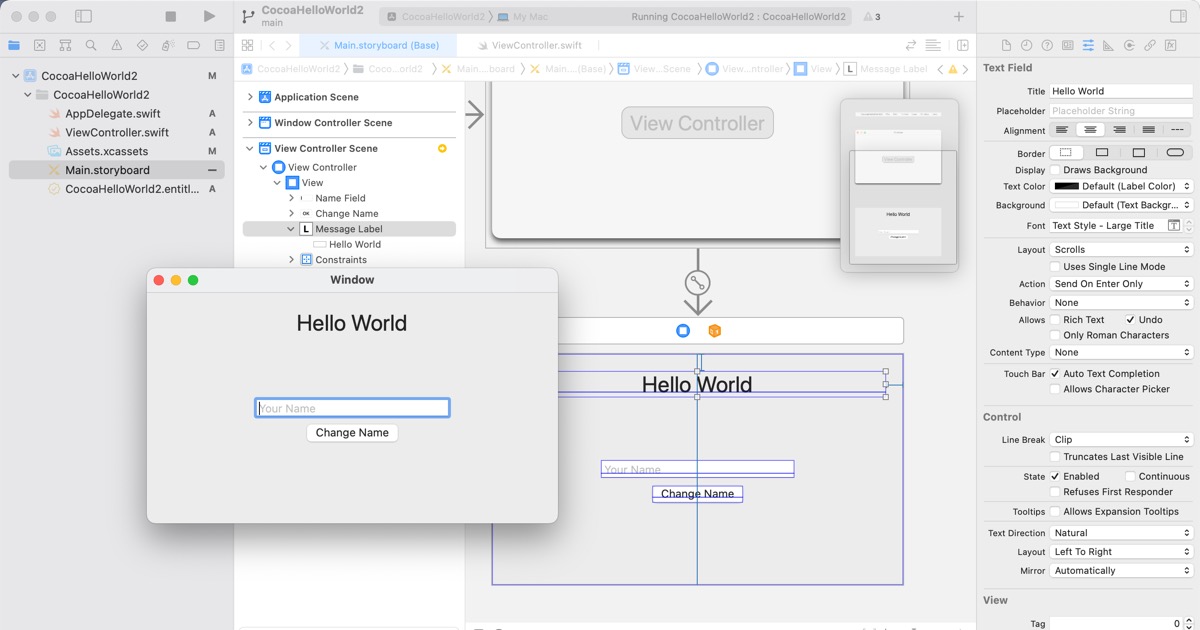
Task: Stop the running CocoaHelloWorld2 scheme
Action: click(x=171, y=16)
